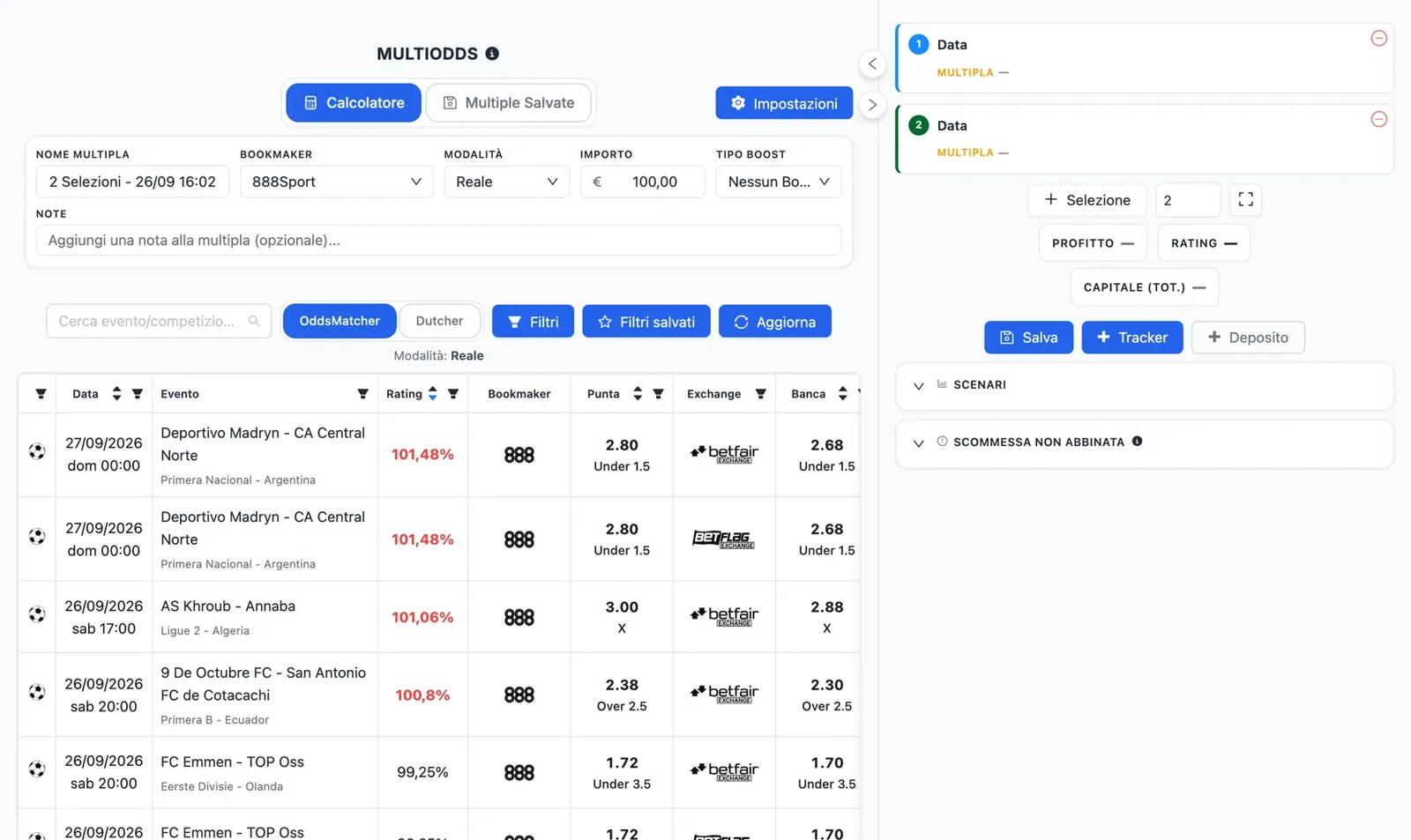Sort by the Banca column arrows
This screenshot has height=840, width=1411.
point(843,394)
